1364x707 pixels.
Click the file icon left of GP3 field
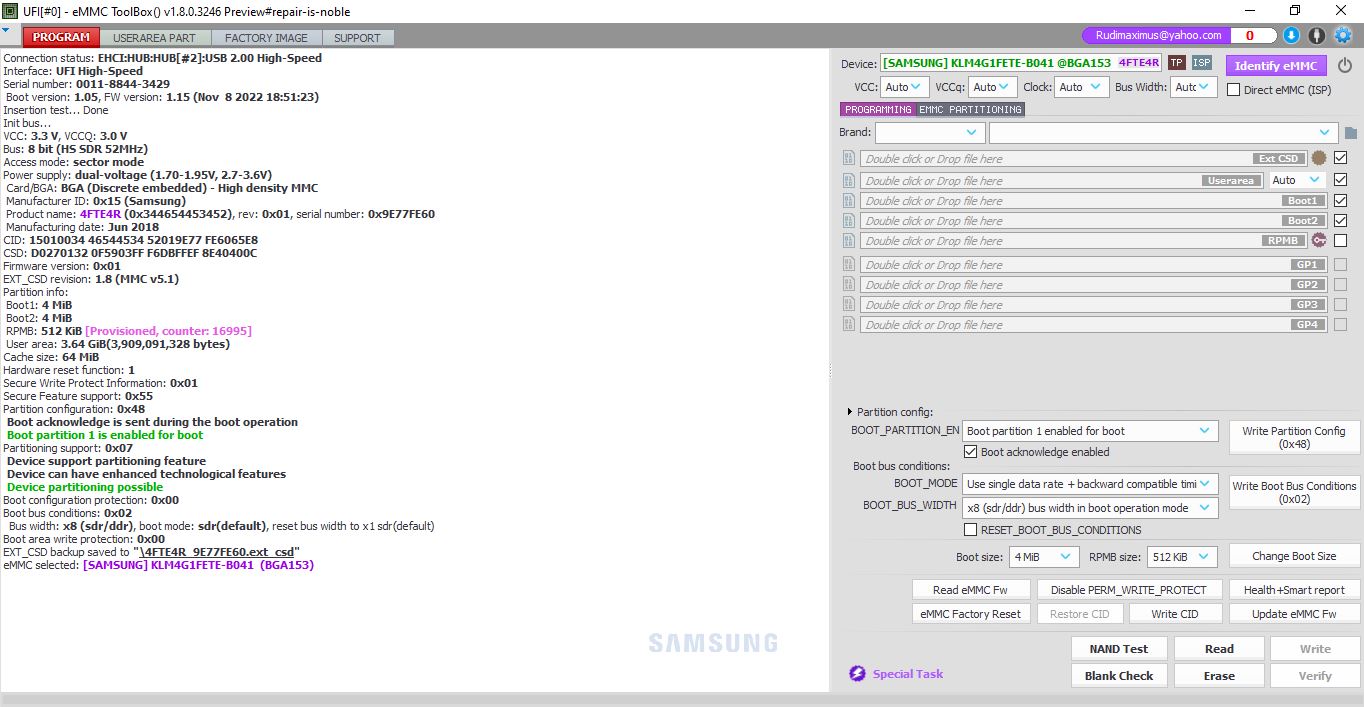click(x=849, y=304)
